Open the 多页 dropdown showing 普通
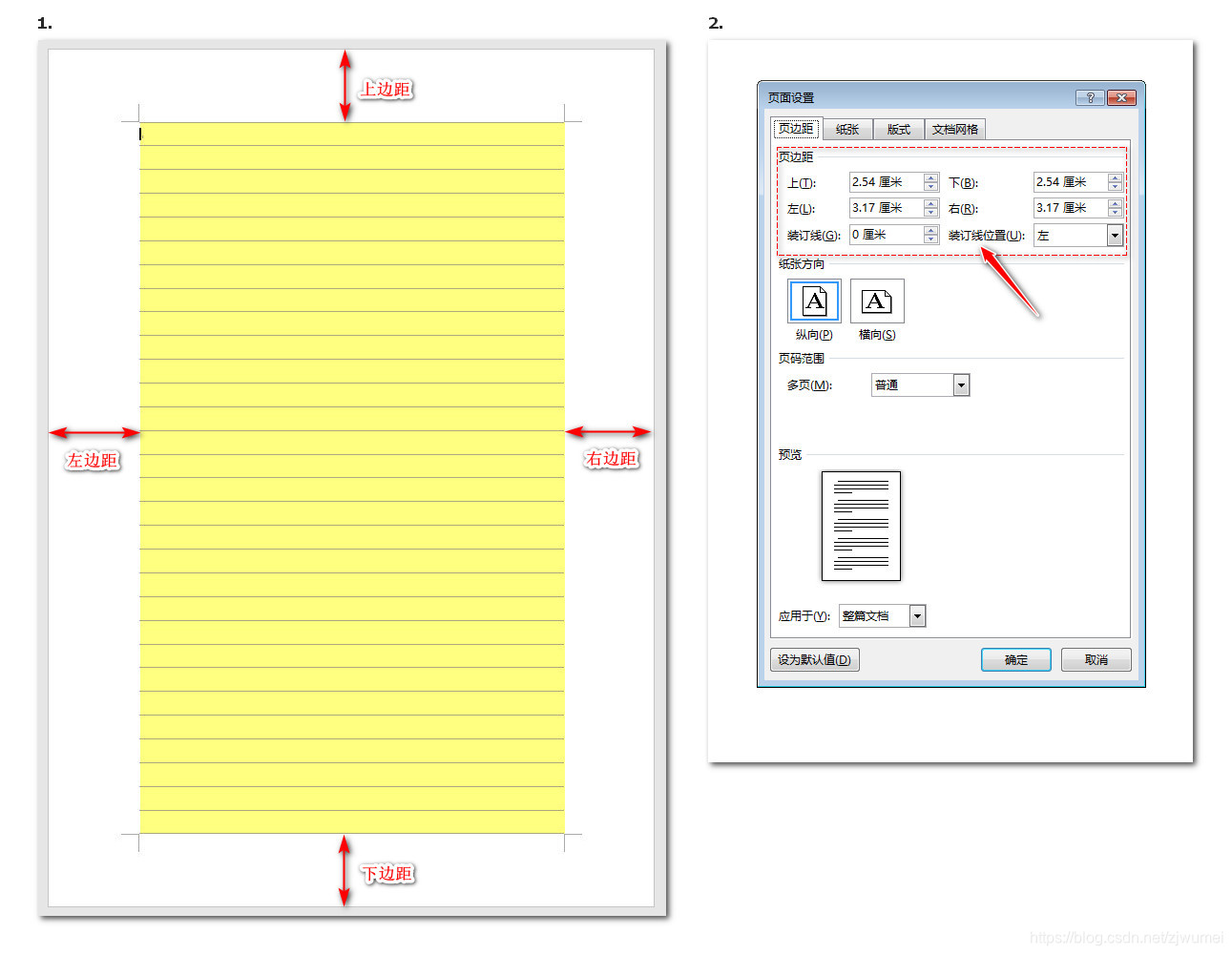The width and height of the screenshot is (1232, 955). tap(921, 384)
